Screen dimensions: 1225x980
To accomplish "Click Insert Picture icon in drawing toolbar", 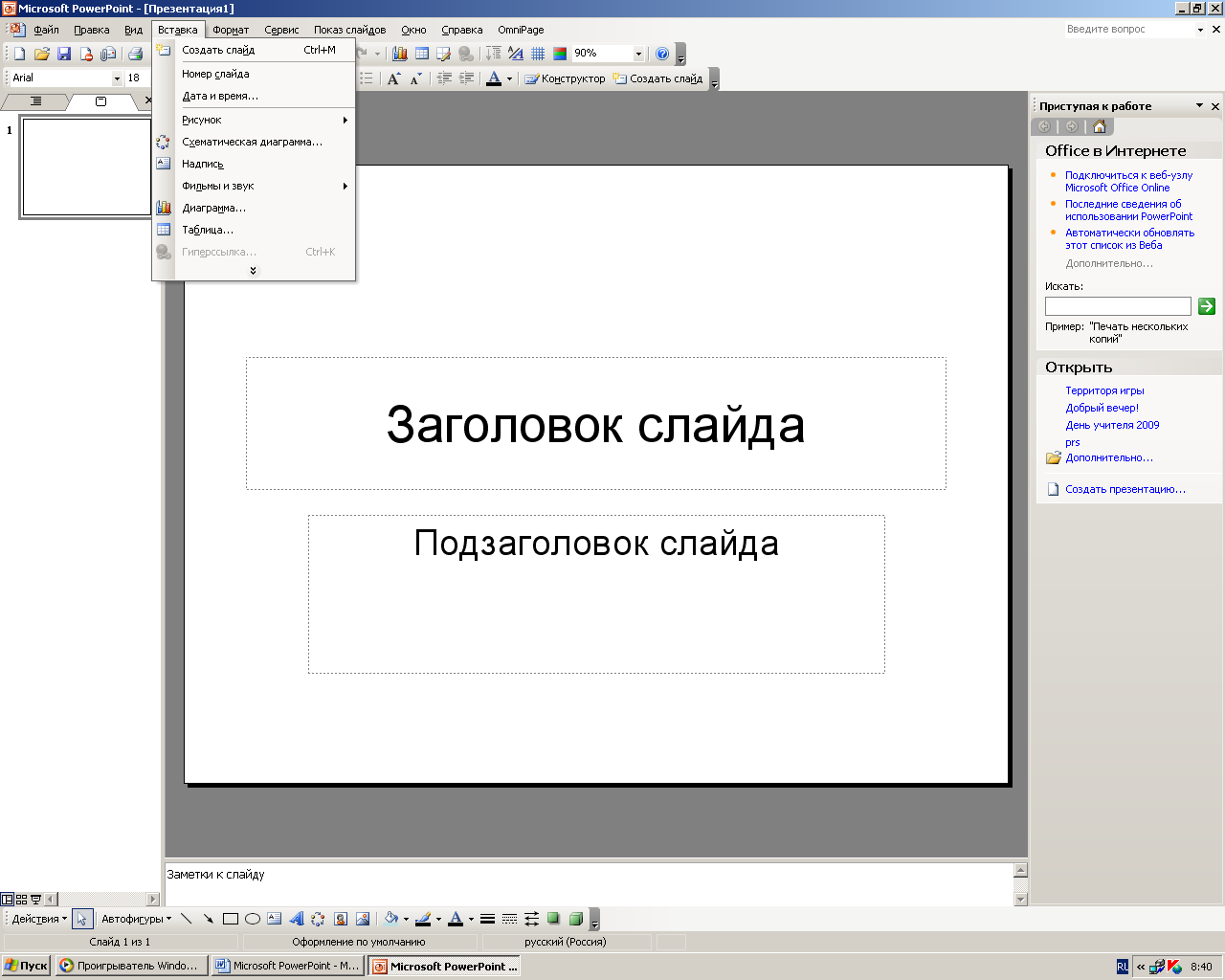I will pos(363,919).
